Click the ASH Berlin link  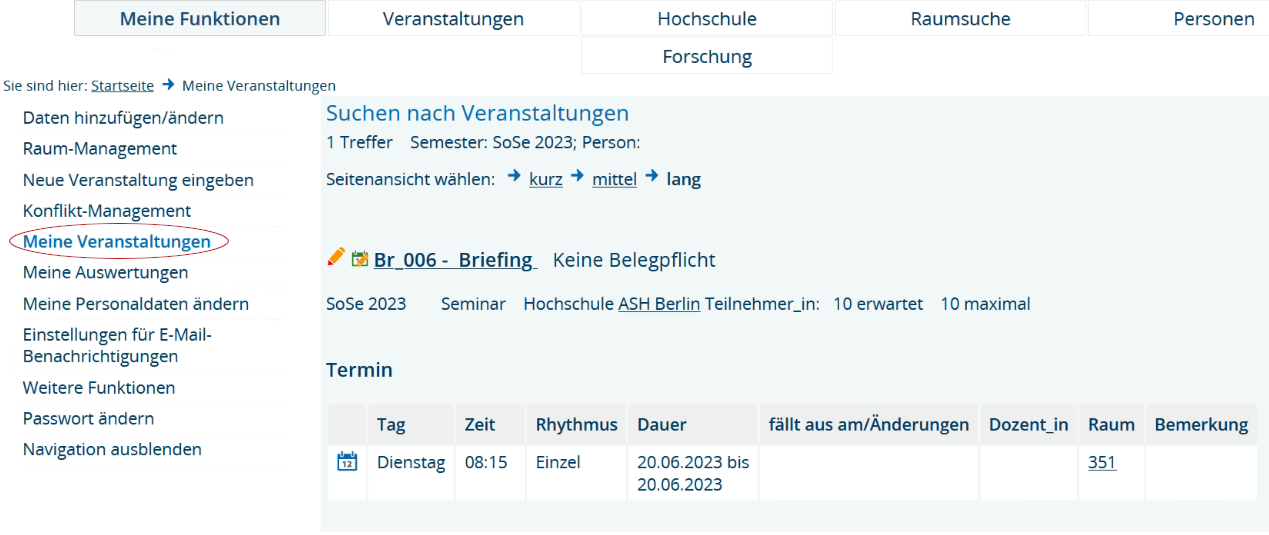[658, 304]
